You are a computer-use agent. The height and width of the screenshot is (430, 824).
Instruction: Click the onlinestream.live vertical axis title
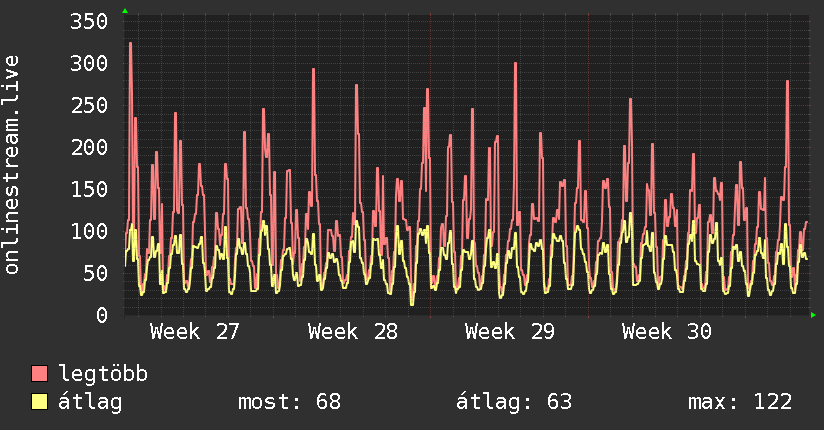coord(12,165)
